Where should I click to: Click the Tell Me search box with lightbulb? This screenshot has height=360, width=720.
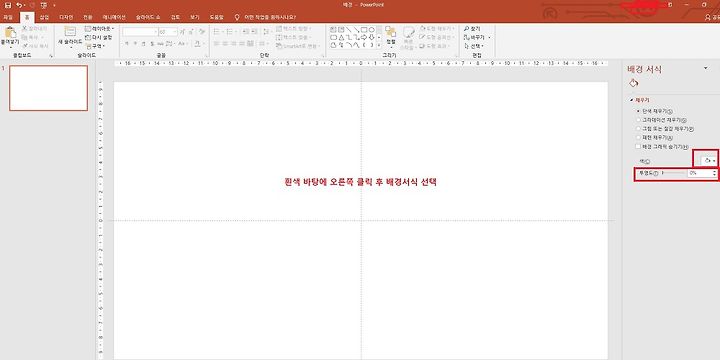tap(265, 17)
